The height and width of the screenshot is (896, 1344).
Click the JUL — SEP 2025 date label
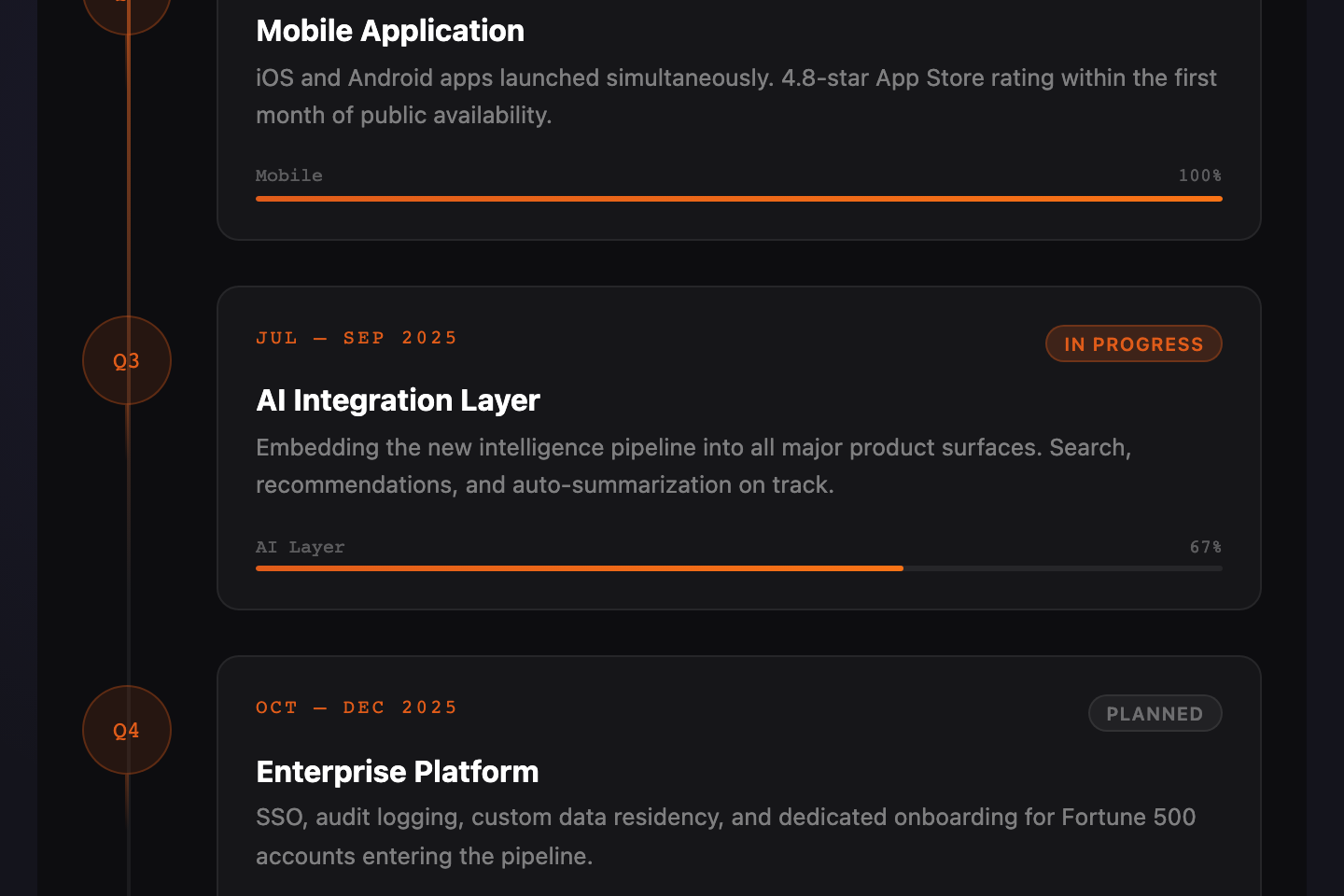(x=357, y=338)
